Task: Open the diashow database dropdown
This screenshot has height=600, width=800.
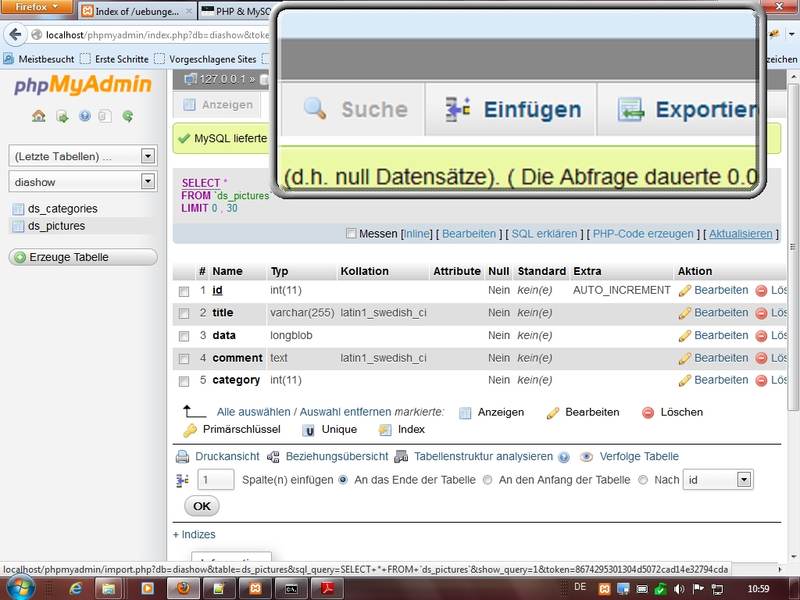Action: (83, 182)
